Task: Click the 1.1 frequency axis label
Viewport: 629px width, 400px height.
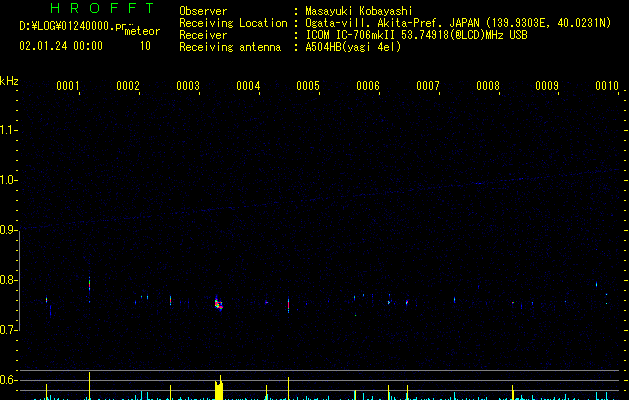Action: click(8, 130)
